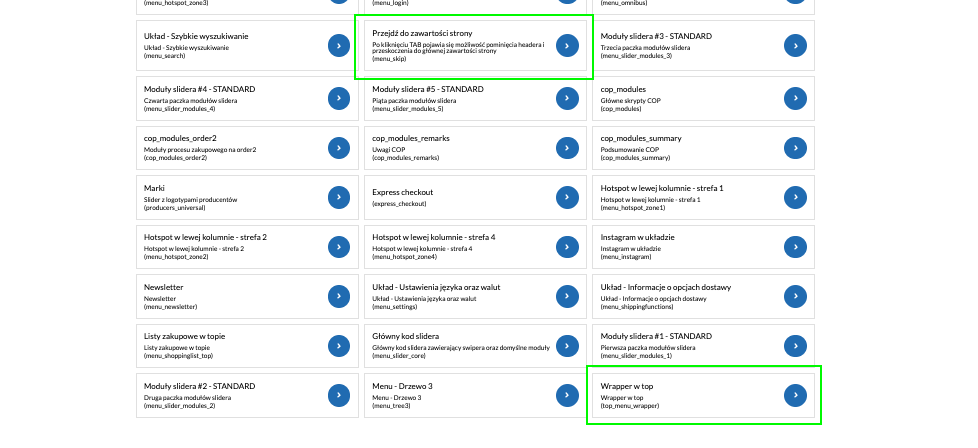Screen dimensions: 978x448
Task: Click arrow for Ustawienia języka oraz walut
Action: tap(567, 296)
